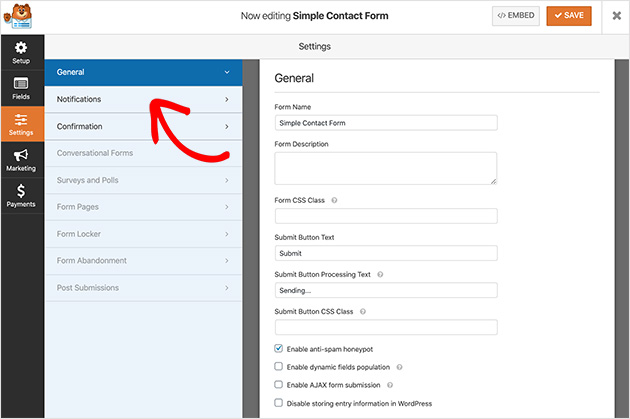The height and width of the screenshot is (419, 630).
Task: Click the WPForms bear mascot logo
Action: point(21,17)
